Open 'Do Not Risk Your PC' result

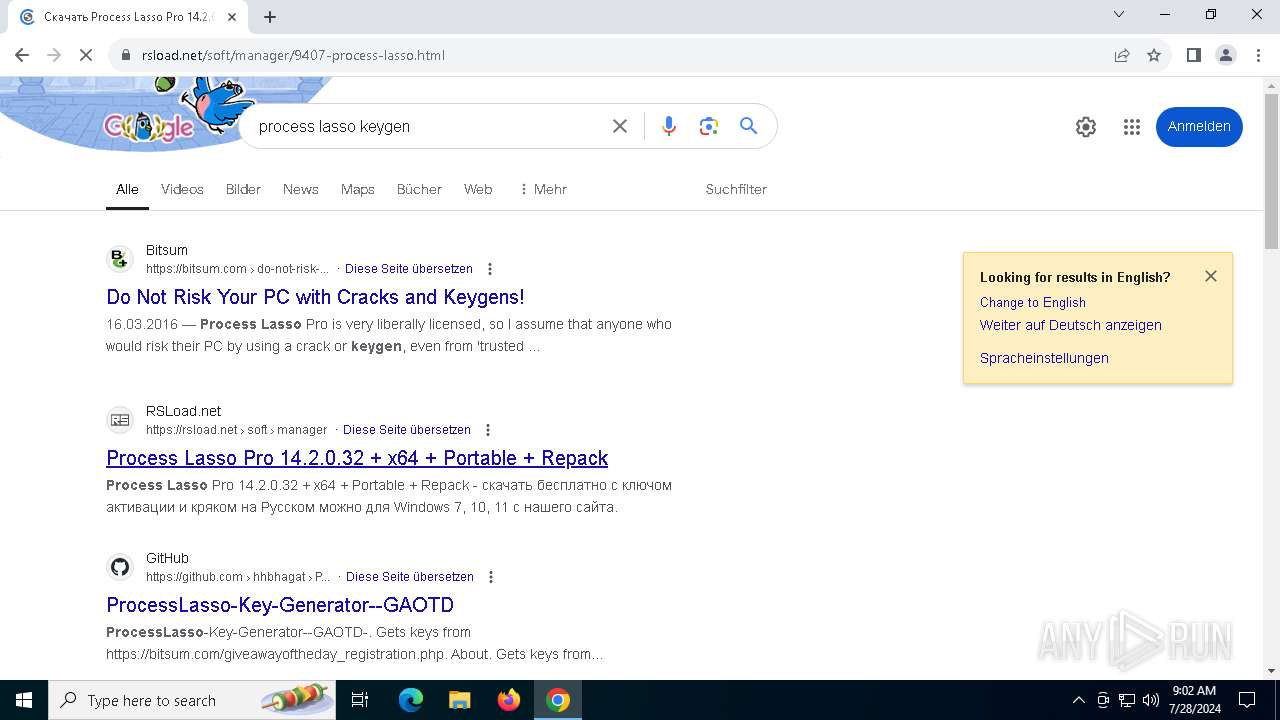(x=315, y=297)
